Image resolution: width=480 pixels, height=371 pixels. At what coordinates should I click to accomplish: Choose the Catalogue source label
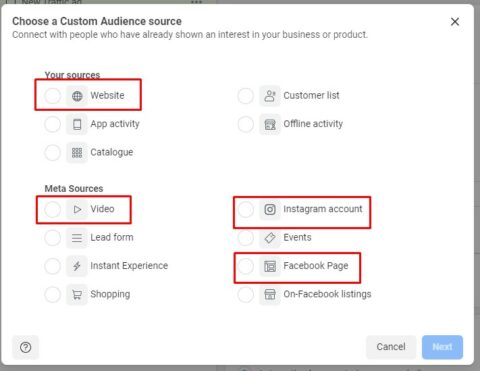[112, 152]
